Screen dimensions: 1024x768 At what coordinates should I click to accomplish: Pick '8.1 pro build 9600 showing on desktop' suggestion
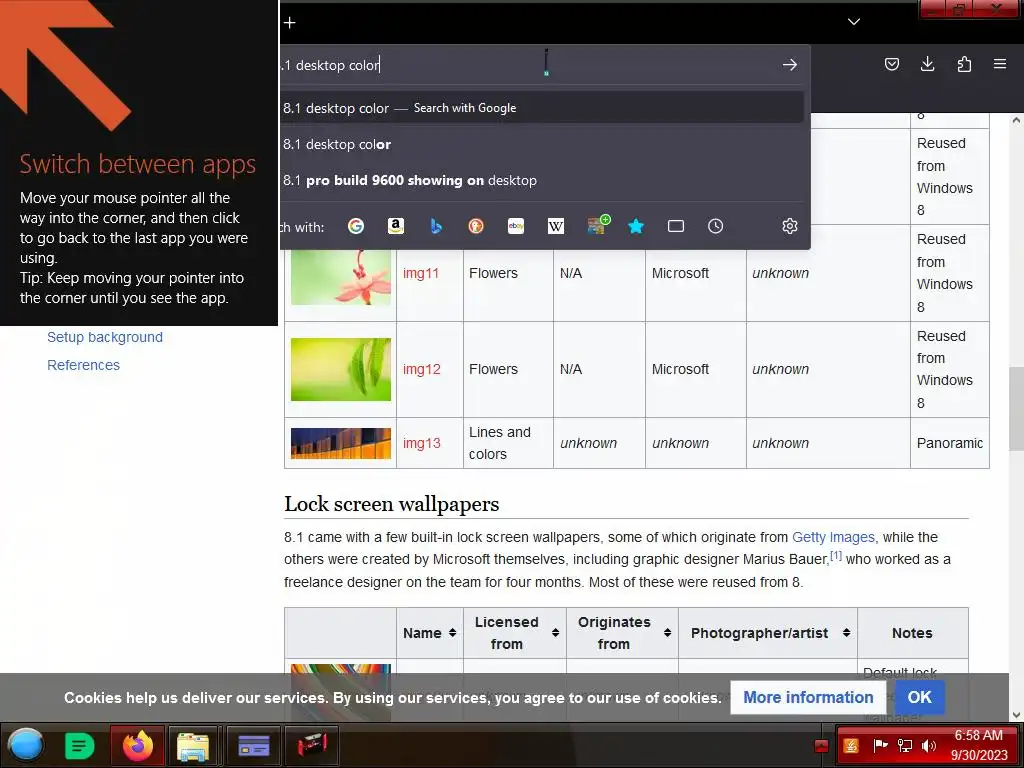pos(542,180)
